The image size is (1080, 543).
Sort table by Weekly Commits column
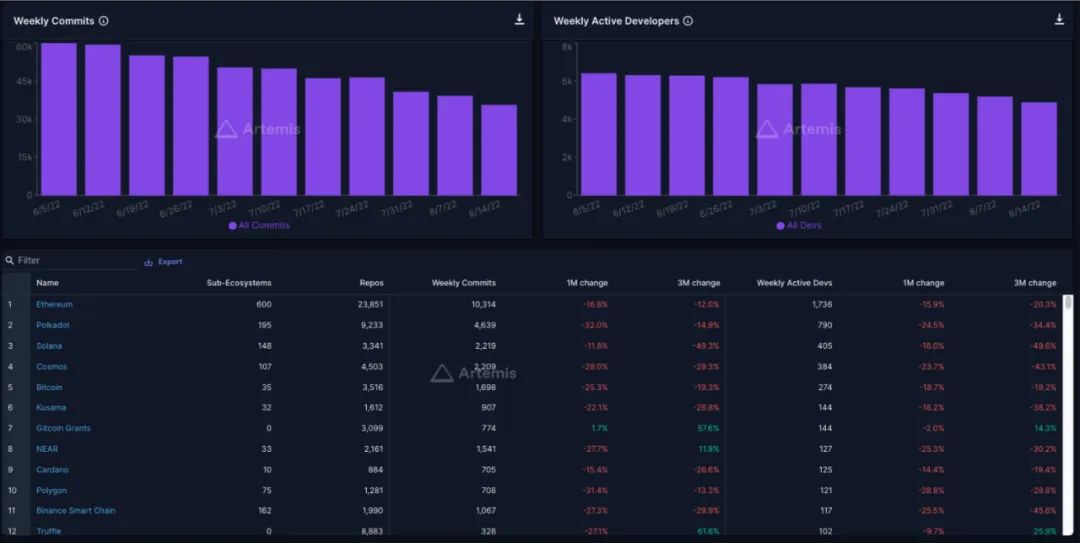click(463, 283)
